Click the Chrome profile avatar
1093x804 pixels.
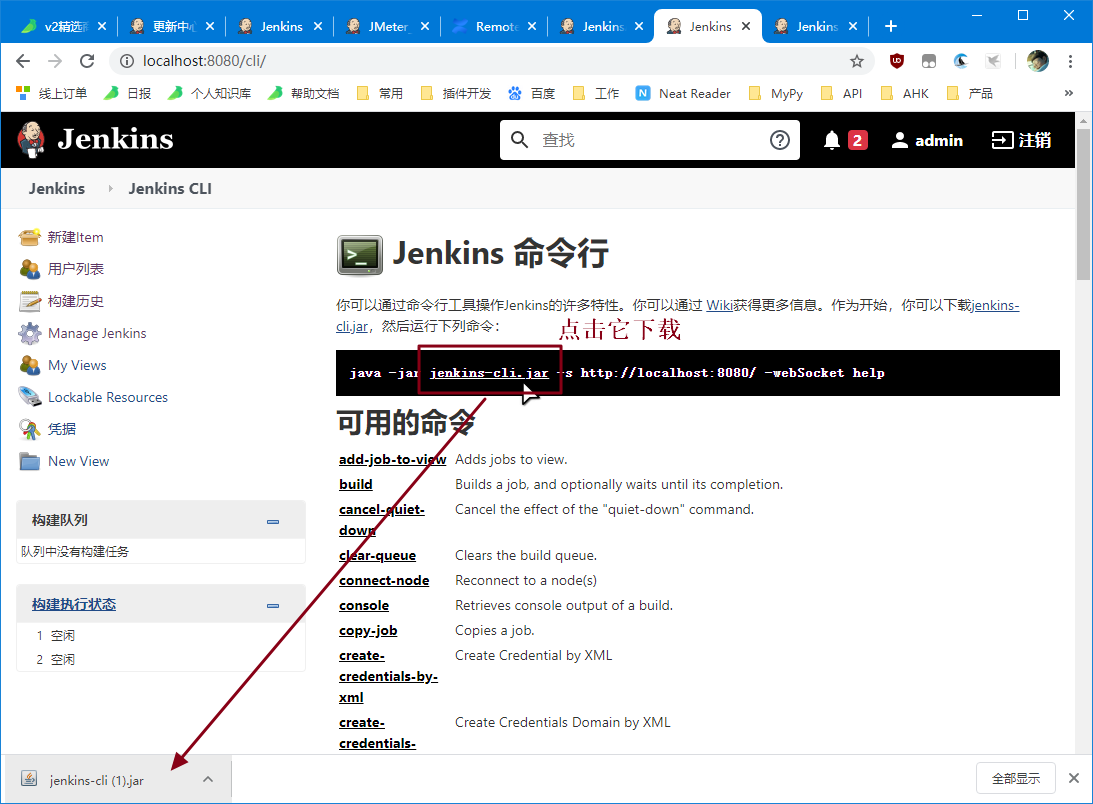[x=1037, y=61]
